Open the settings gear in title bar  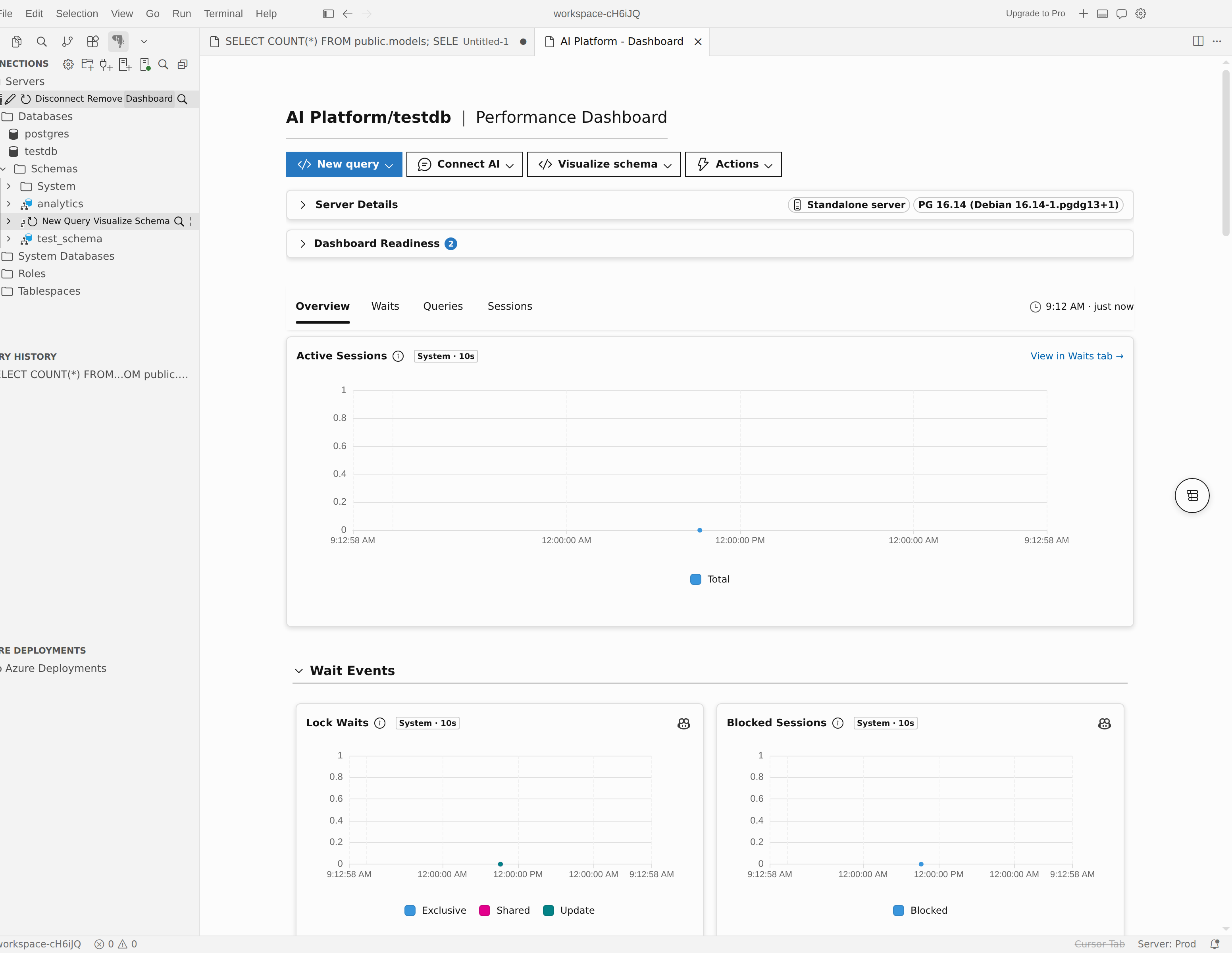tap(1141, 14)
